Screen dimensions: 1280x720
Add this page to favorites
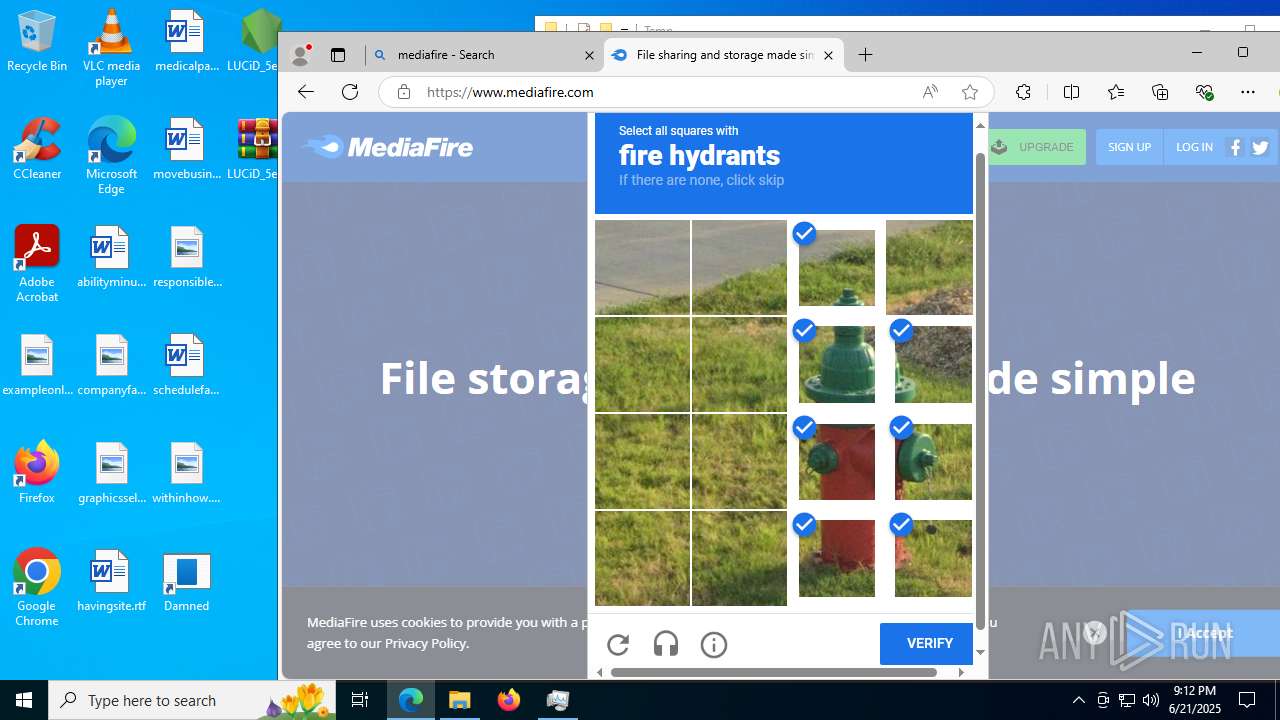[969, 92]
